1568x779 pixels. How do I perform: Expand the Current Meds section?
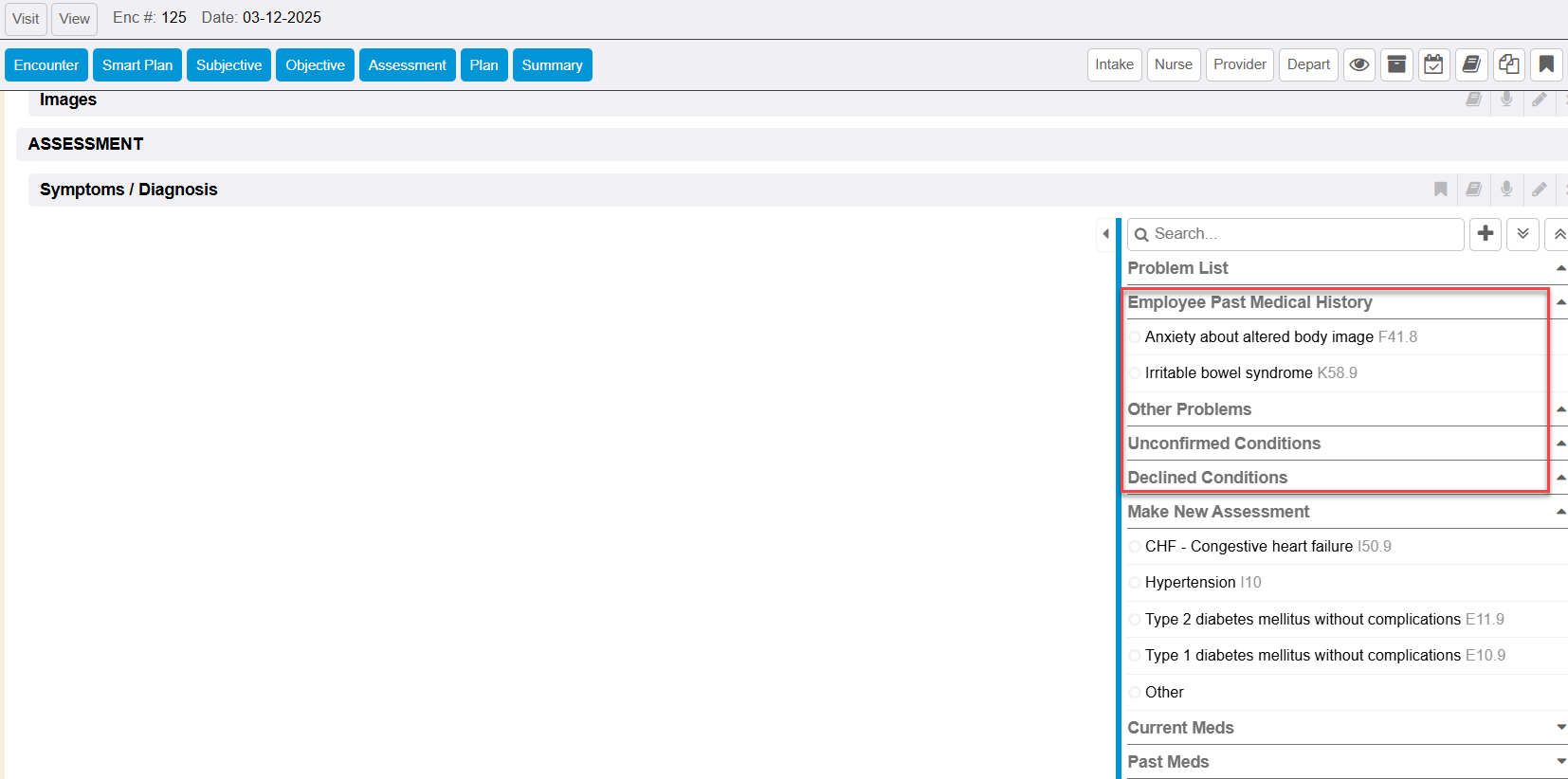tap(1560, 728)
